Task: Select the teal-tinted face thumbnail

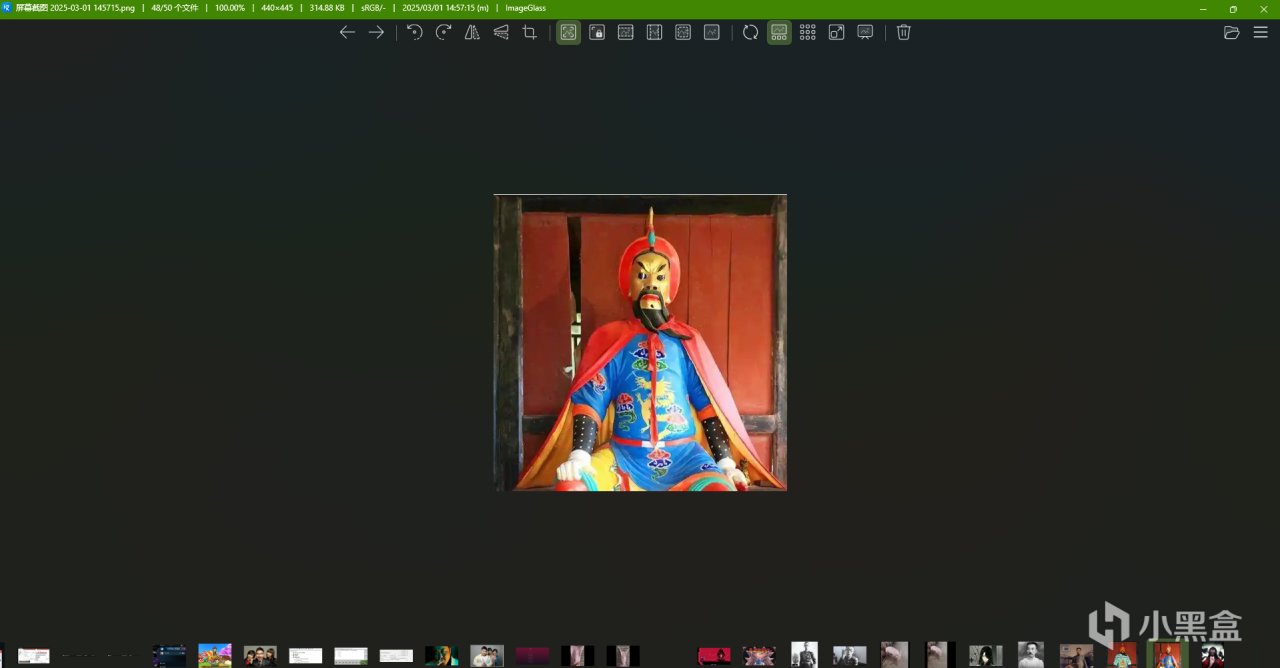Action: click(x=442, y=655)
